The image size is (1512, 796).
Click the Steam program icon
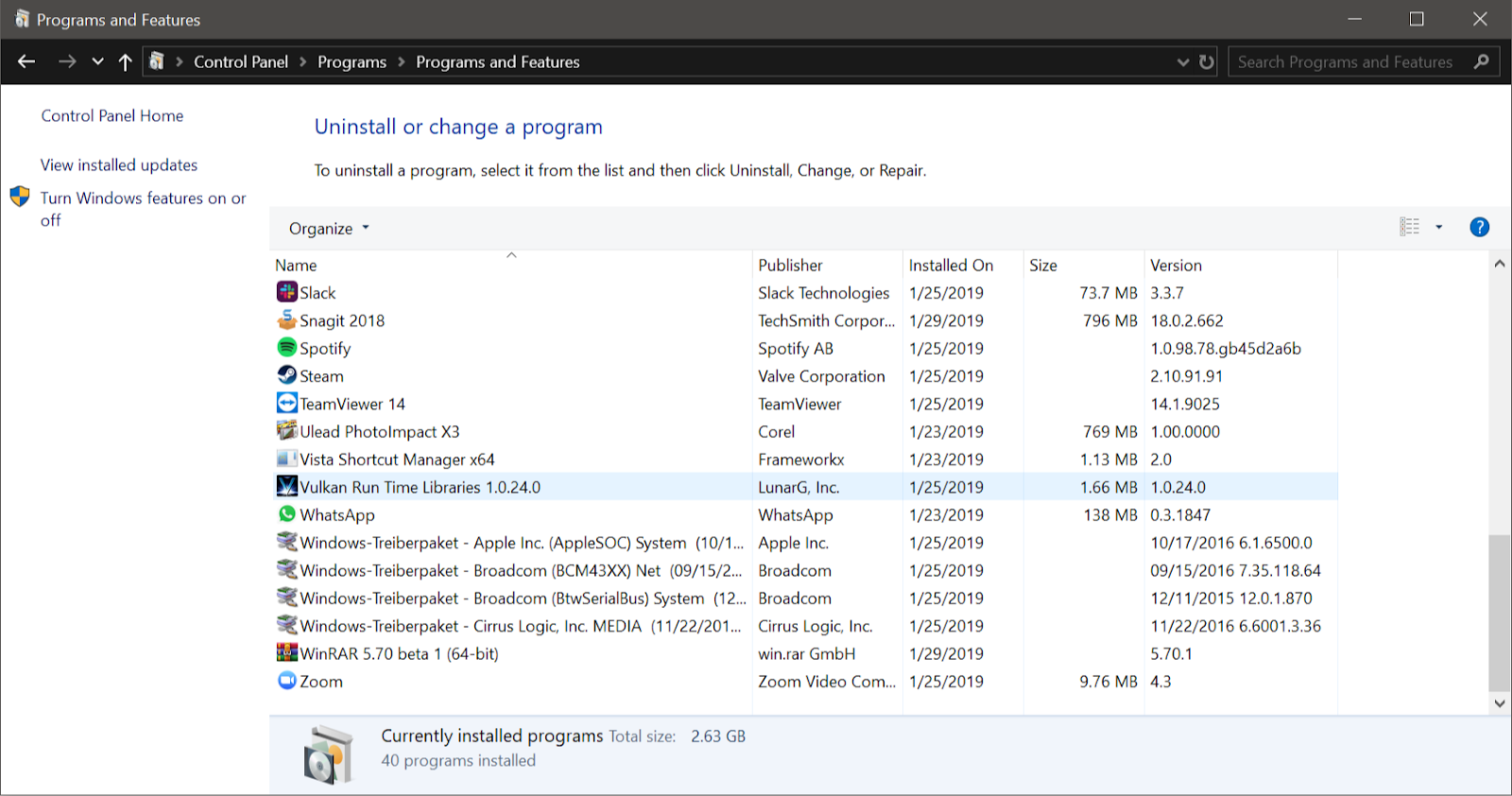[287, 375]
